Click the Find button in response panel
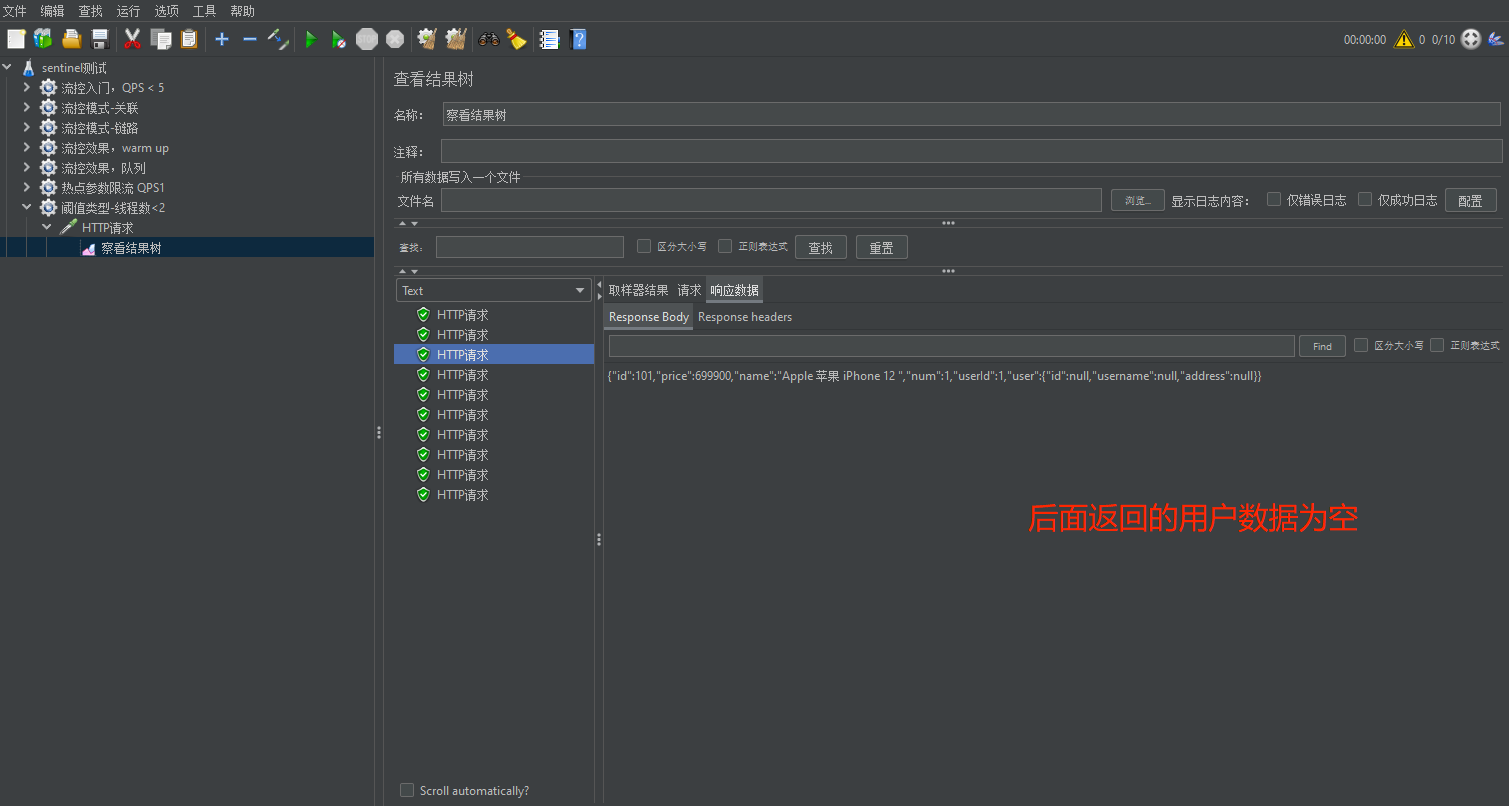This screenshot has height=806, width=1509. click(x=1322, y=346)
